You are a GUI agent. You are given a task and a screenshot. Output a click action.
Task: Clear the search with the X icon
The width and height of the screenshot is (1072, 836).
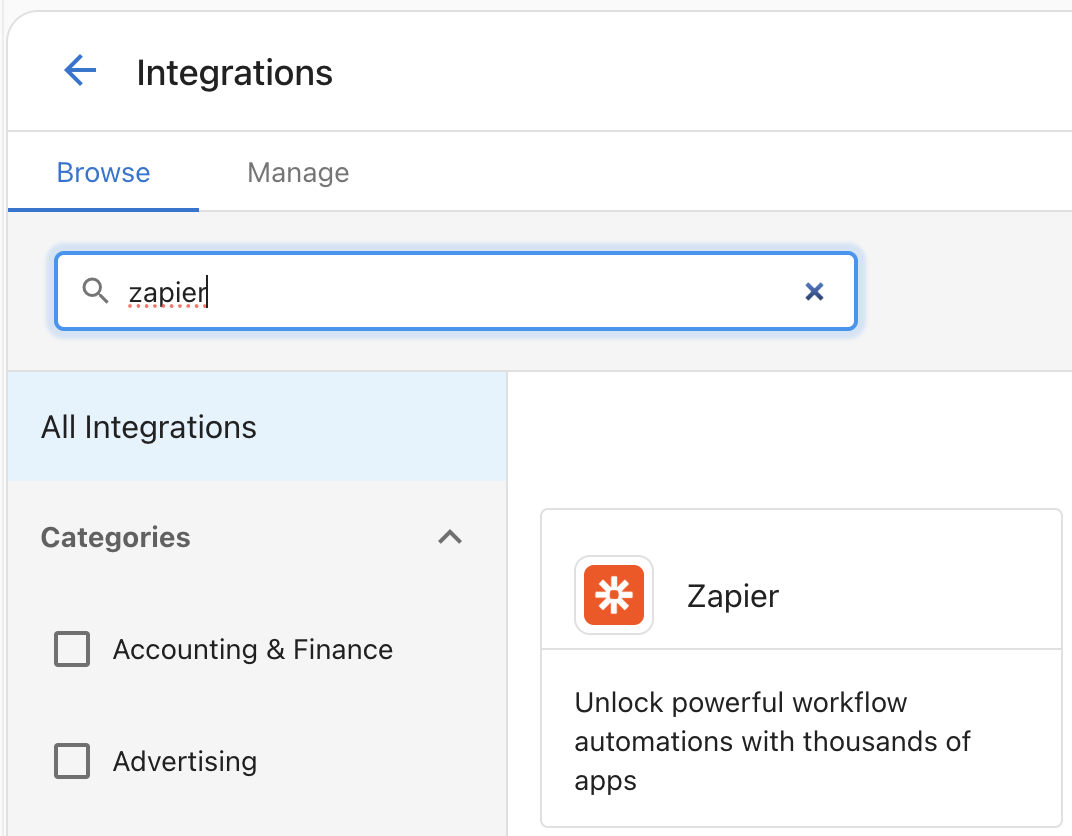click(x=814, y=291)
